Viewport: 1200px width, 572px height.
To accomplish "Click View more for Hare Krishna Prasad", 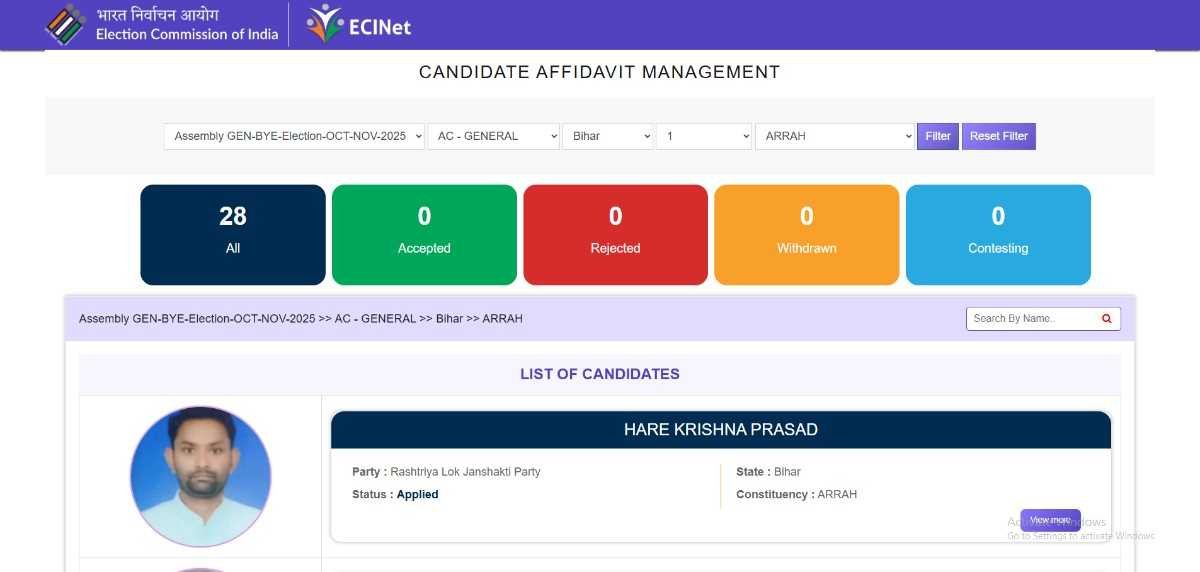I will click(x=1050, y=520).
